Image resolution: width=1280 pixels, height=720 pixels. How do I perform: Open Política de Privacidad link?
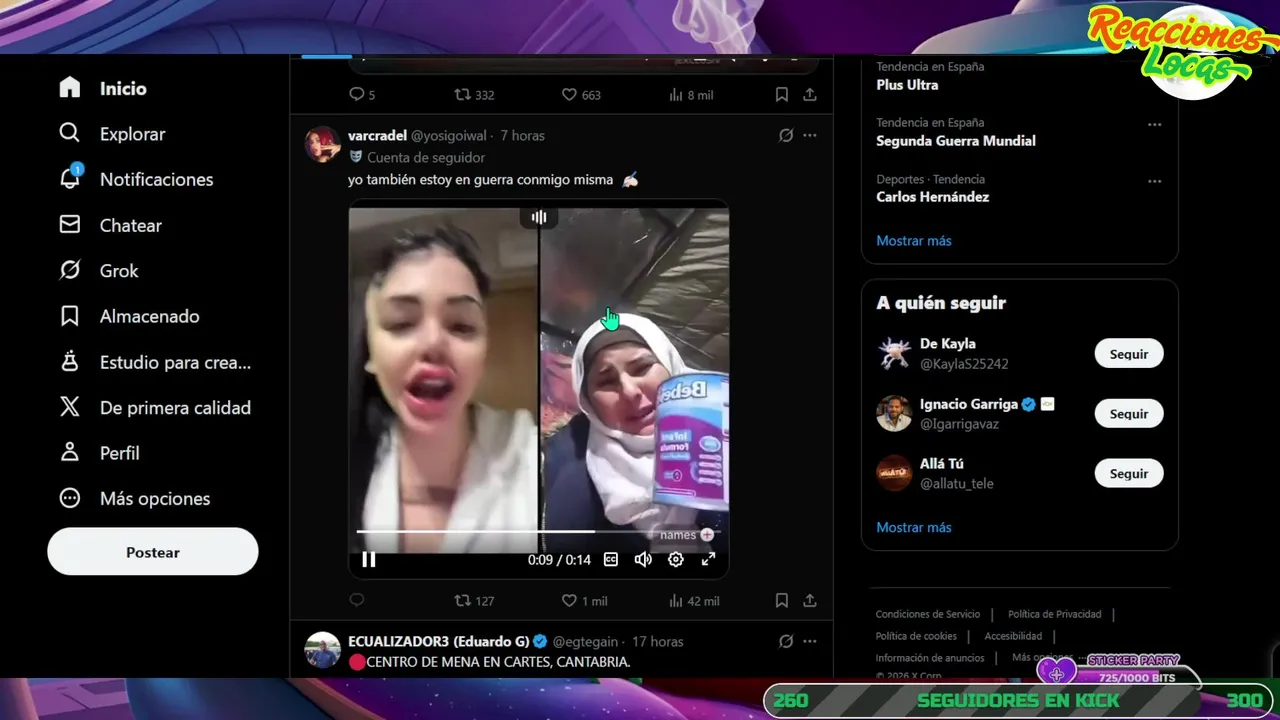click(1054, 614)
